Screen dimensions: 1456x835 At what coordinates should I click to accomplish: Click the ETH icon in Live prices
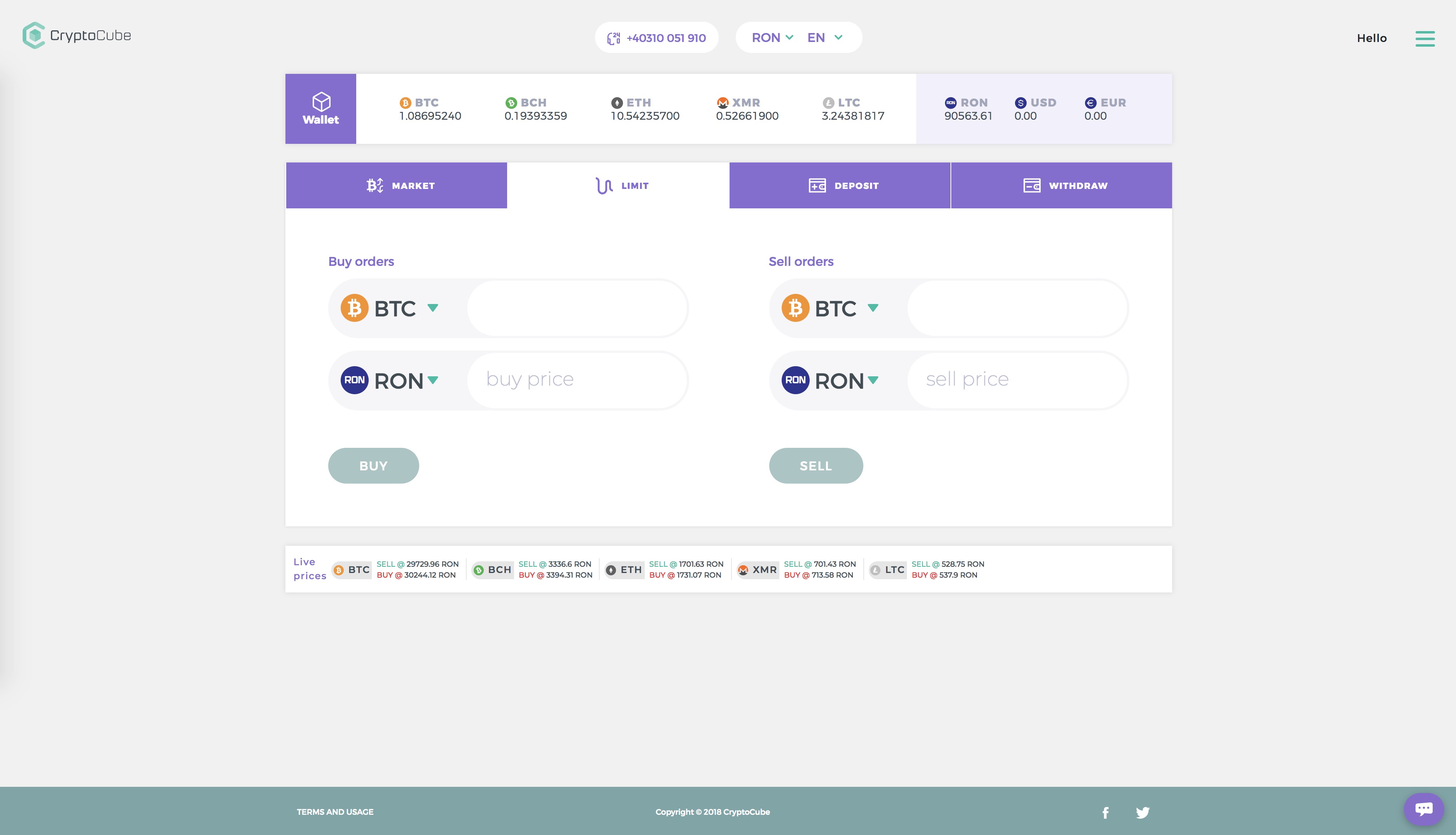(611, 570)
